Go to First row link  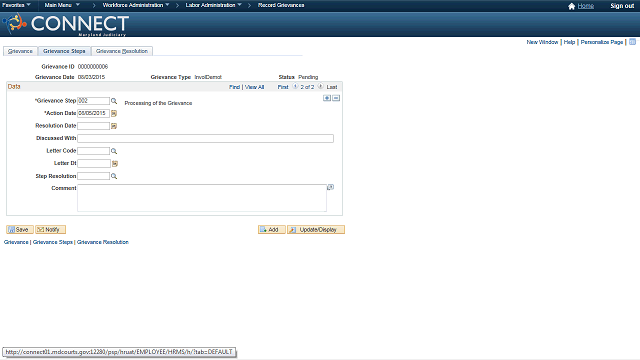[x=283, y=87]
